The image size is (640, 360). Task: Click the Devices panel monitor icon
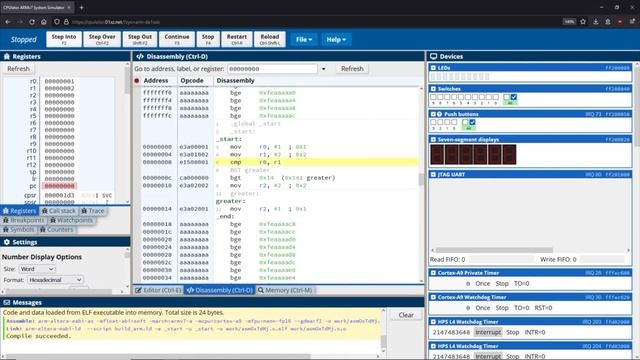(433, 56)
